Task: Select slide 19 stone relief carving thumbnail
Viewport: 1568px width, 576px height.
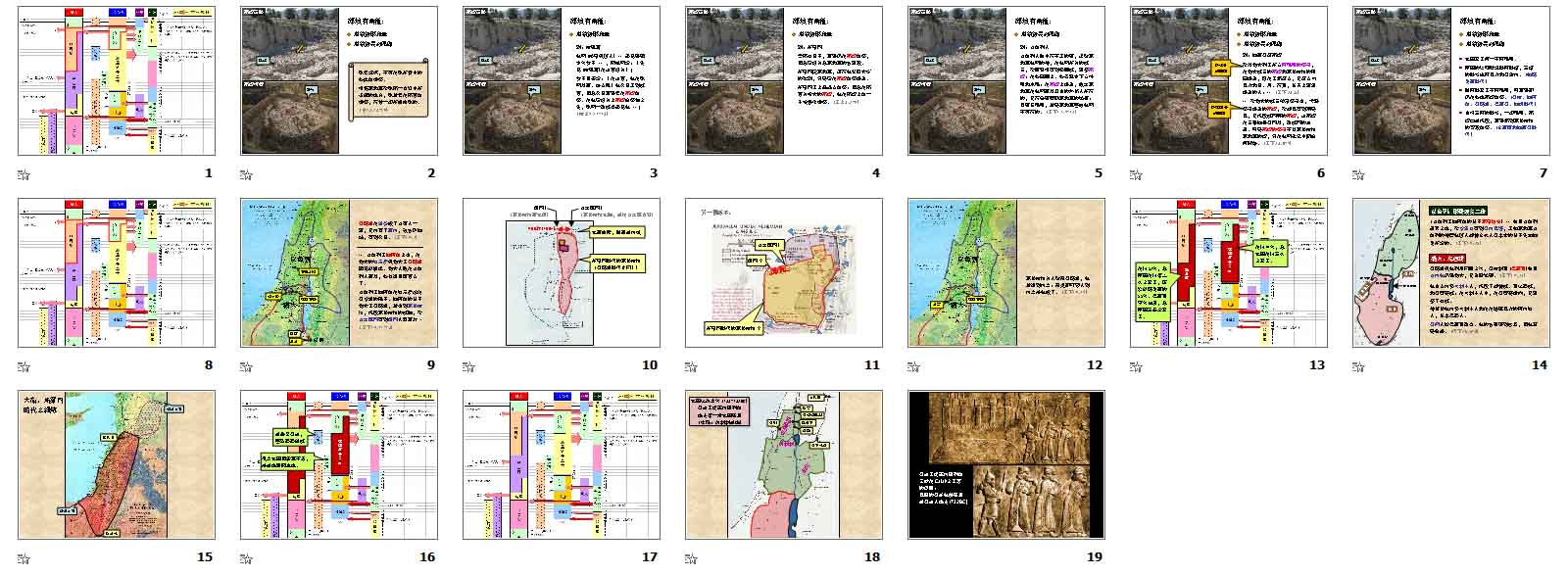Action: coord(1005,464)
